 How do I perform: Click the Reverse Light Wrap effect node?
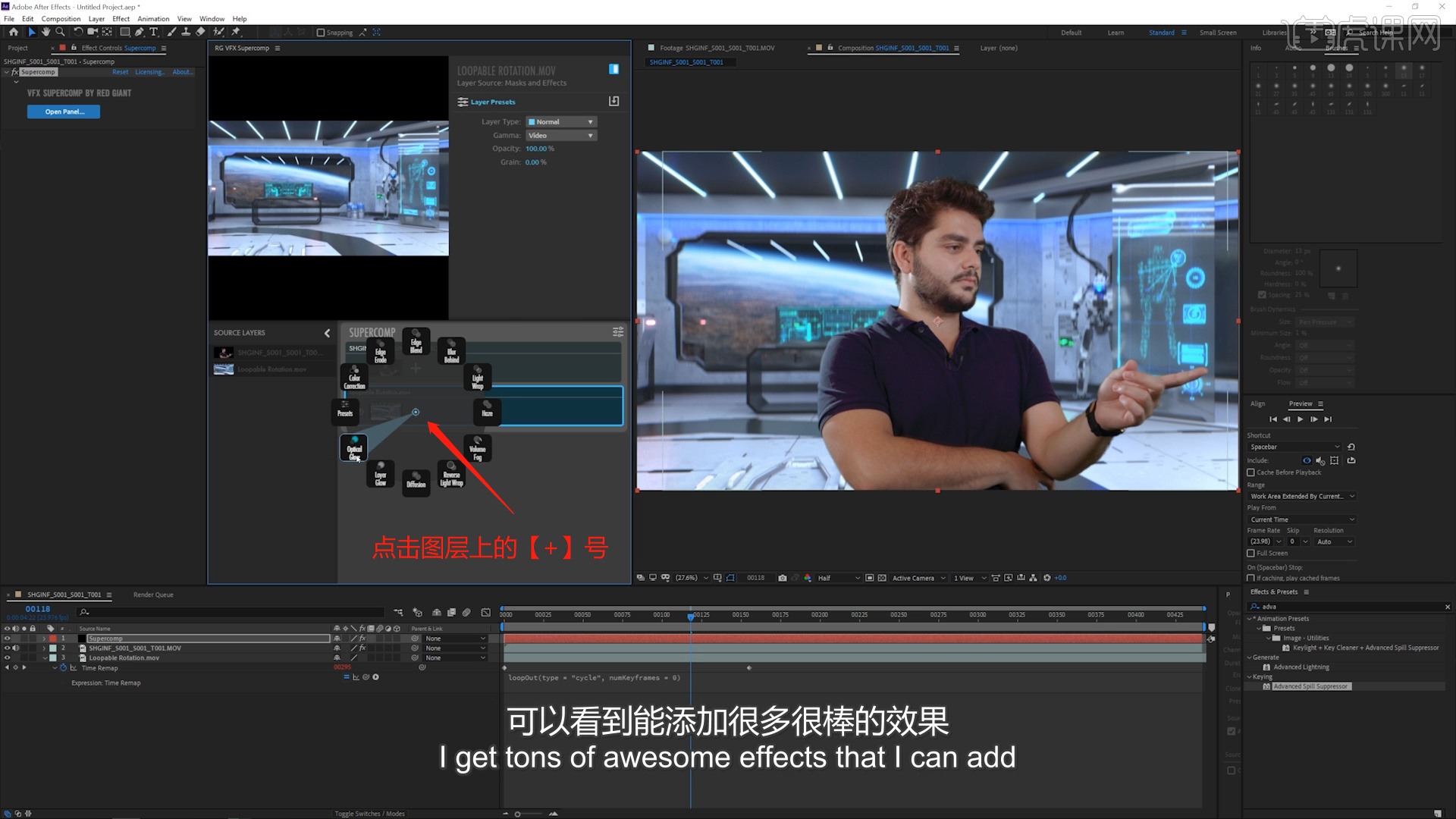pyautogui.click(x=452, y=474)
